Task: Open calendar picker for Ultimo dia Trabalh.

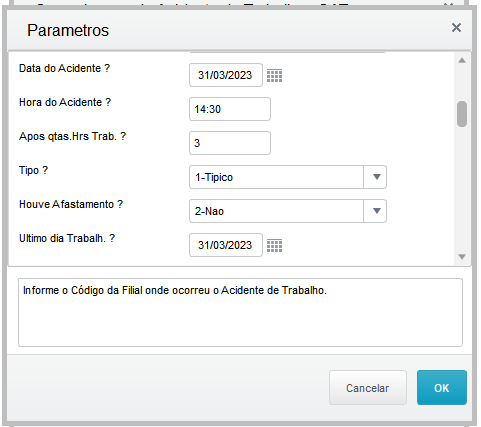Action: [274, 246]
